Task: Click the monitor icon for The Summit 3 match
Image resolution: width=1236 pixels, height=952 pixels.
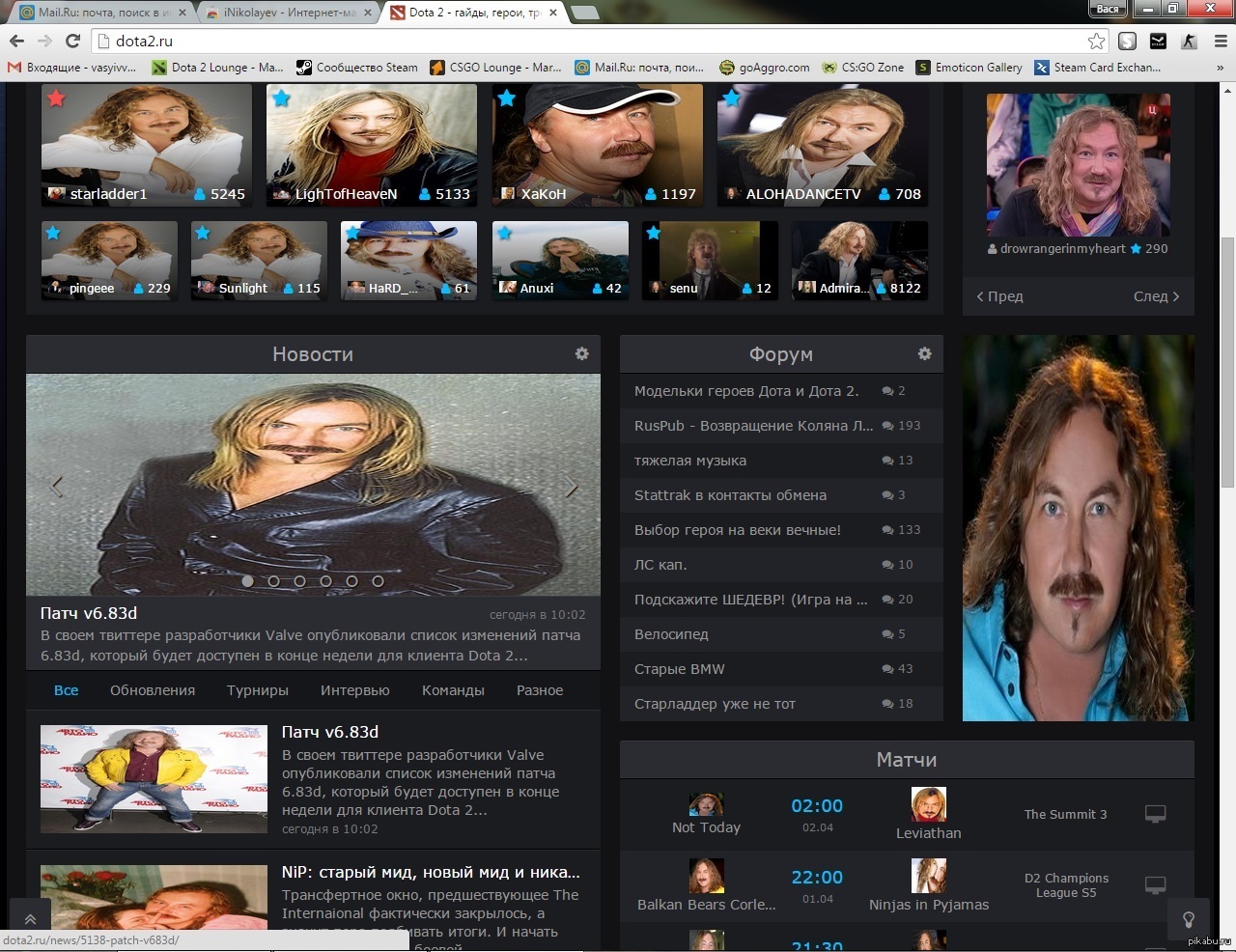Action: (x=1155, y=814)
